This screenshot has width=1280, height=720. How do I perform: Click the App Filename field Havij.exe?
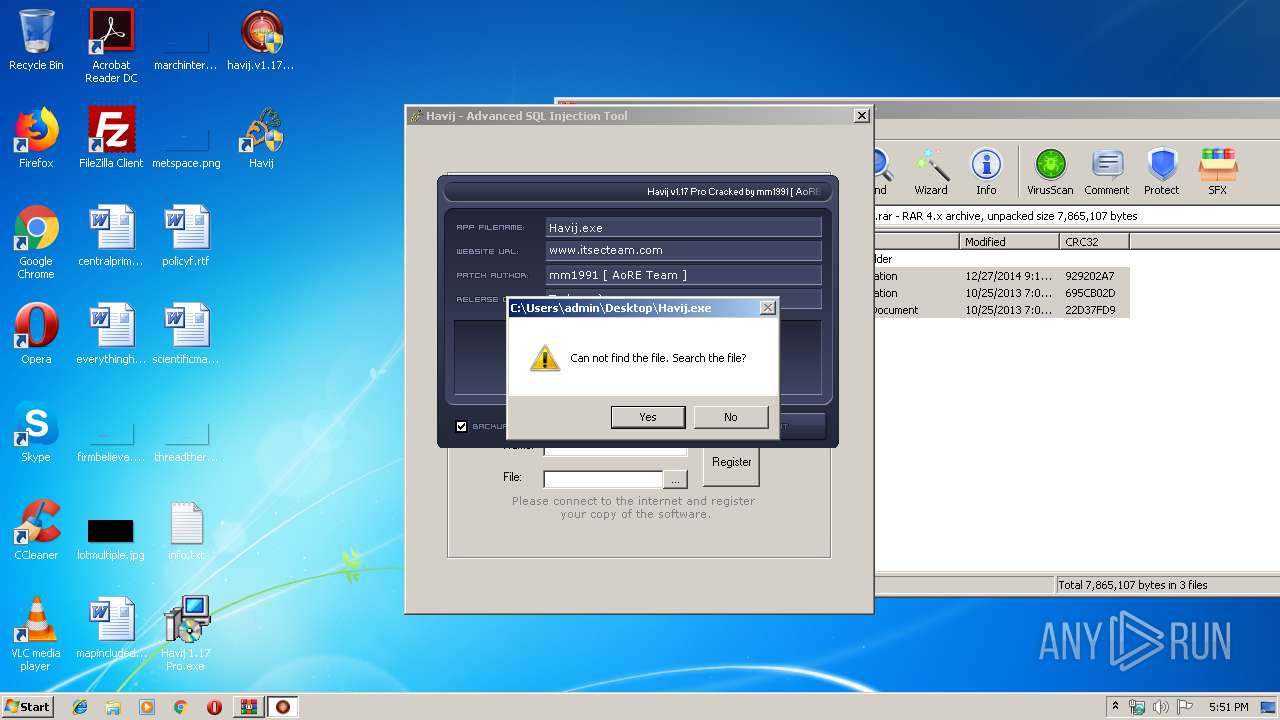pyautogui.click(x=684, y=228)
